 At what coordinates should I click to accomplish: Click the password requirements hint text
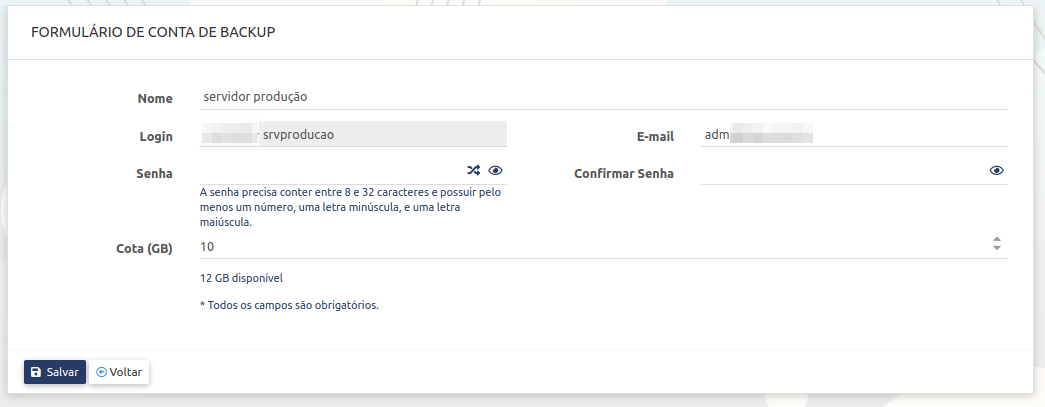pyautogui.click(x=350, y=207)
